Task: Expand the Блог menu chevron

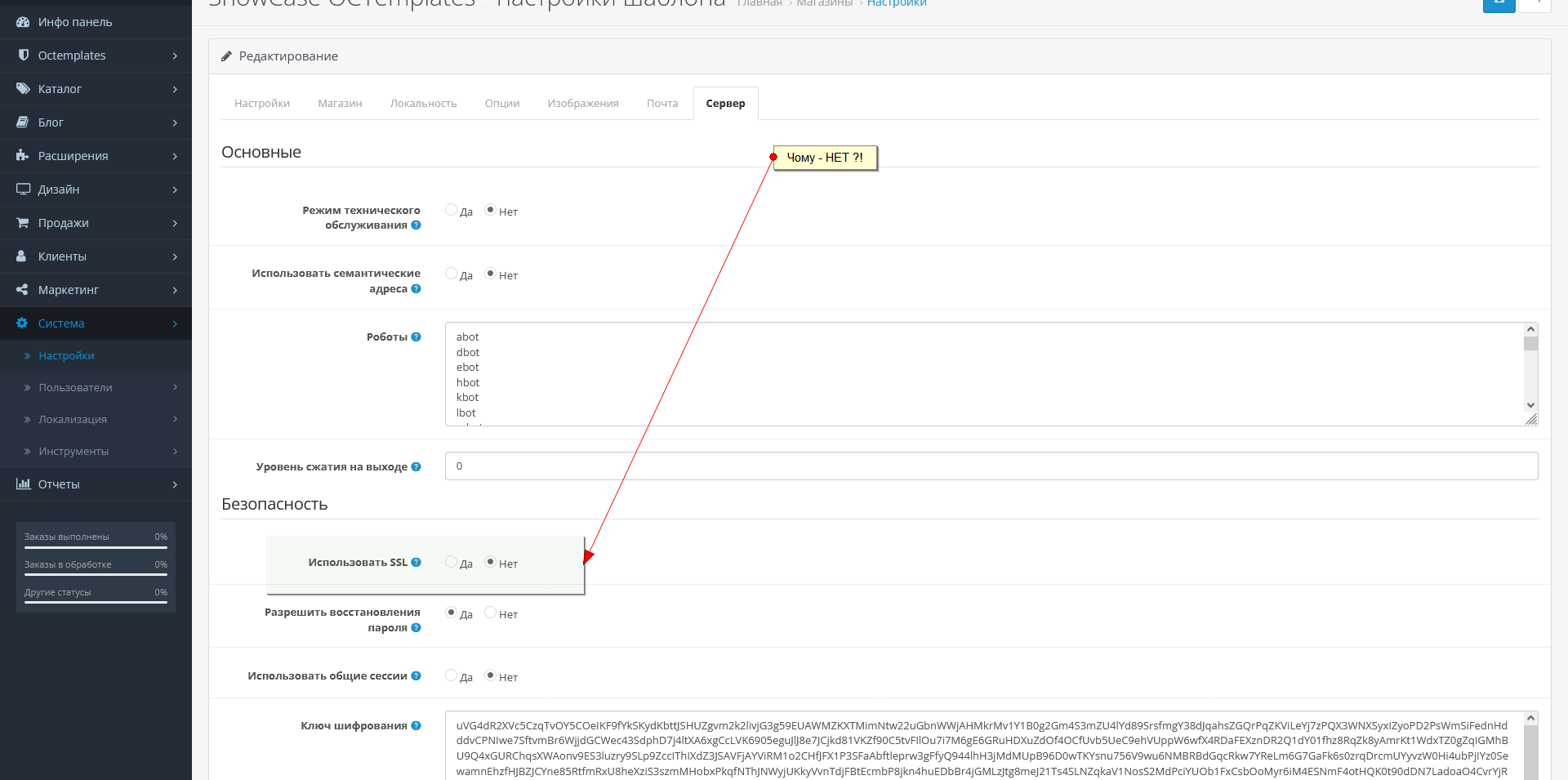Action: tap(175, 123)
